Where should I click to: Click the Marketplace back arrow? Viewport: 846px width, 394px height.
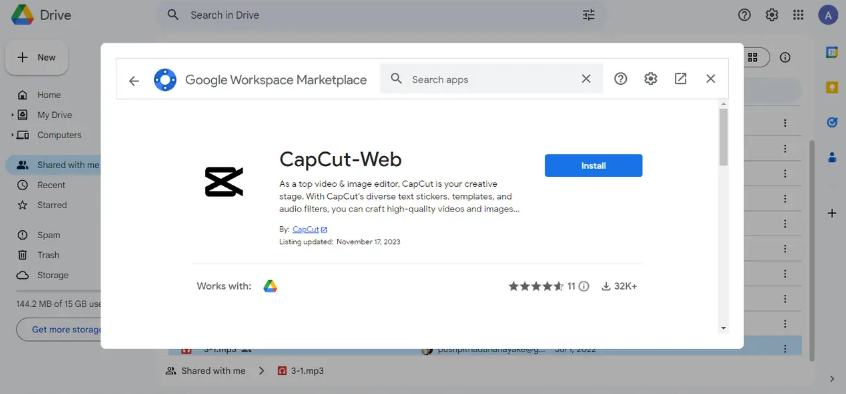click(134, 81)
